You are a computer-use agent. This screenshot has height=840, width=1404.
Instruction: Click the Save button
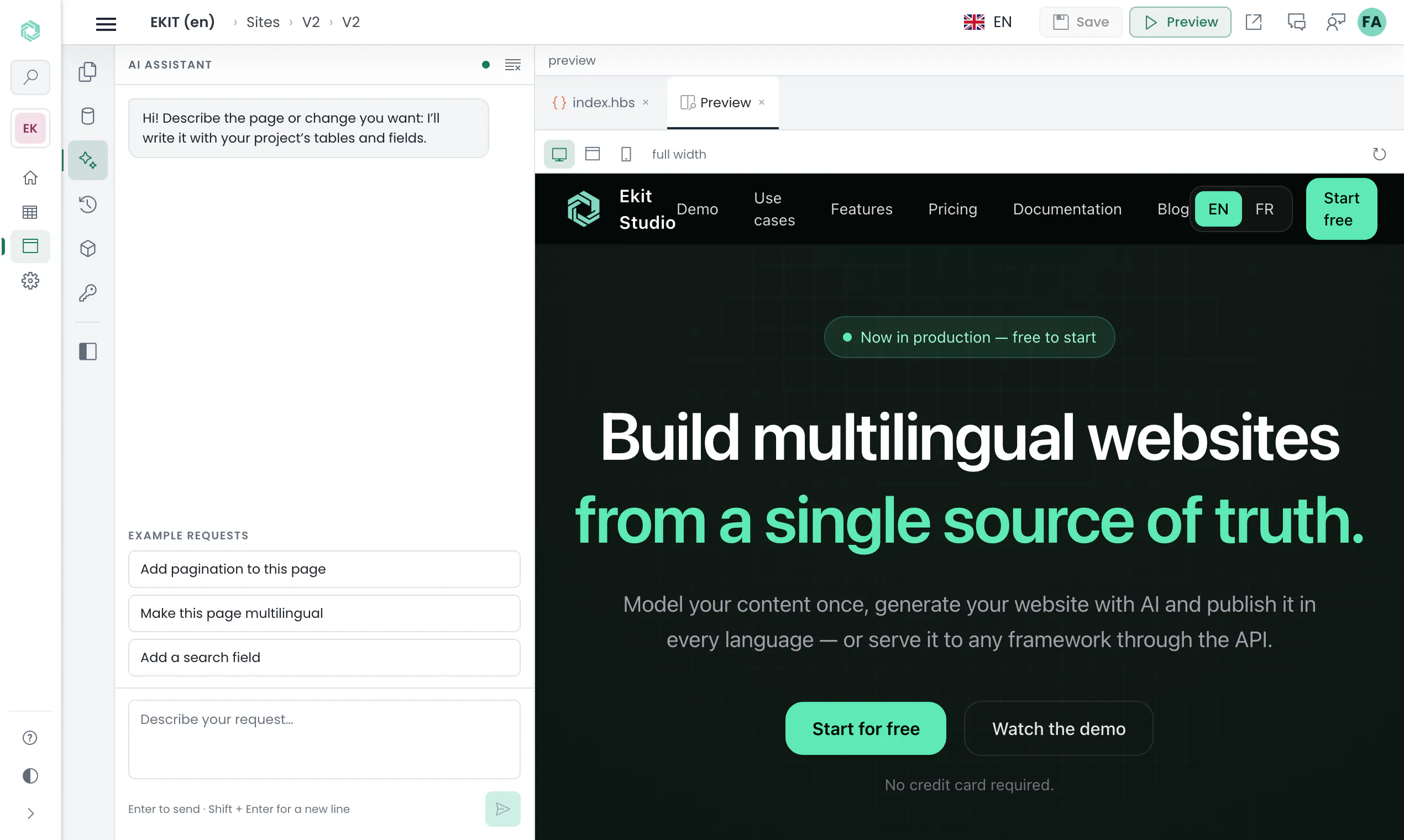pyautogui.click(x=1081, y=22)
